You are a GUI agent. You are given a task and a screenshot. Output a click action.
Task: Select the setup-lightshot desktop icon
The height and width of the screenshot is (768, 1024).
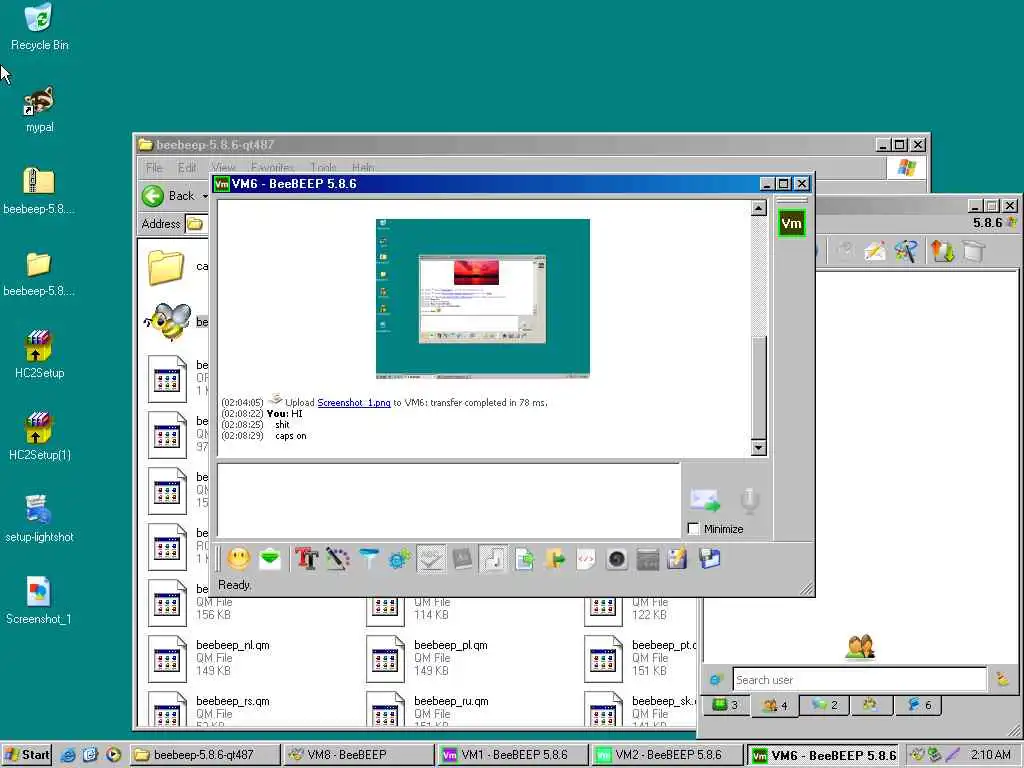(x=39, y=519)
